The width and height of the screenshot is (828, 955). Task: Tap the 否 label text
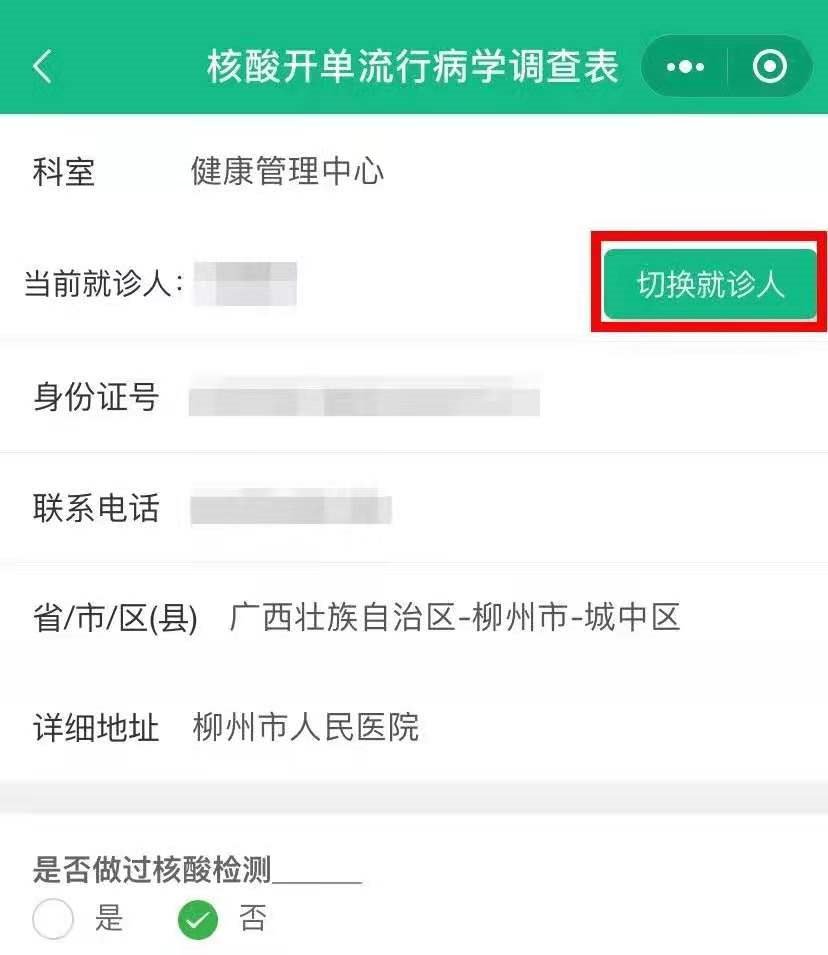pos(253,918)
